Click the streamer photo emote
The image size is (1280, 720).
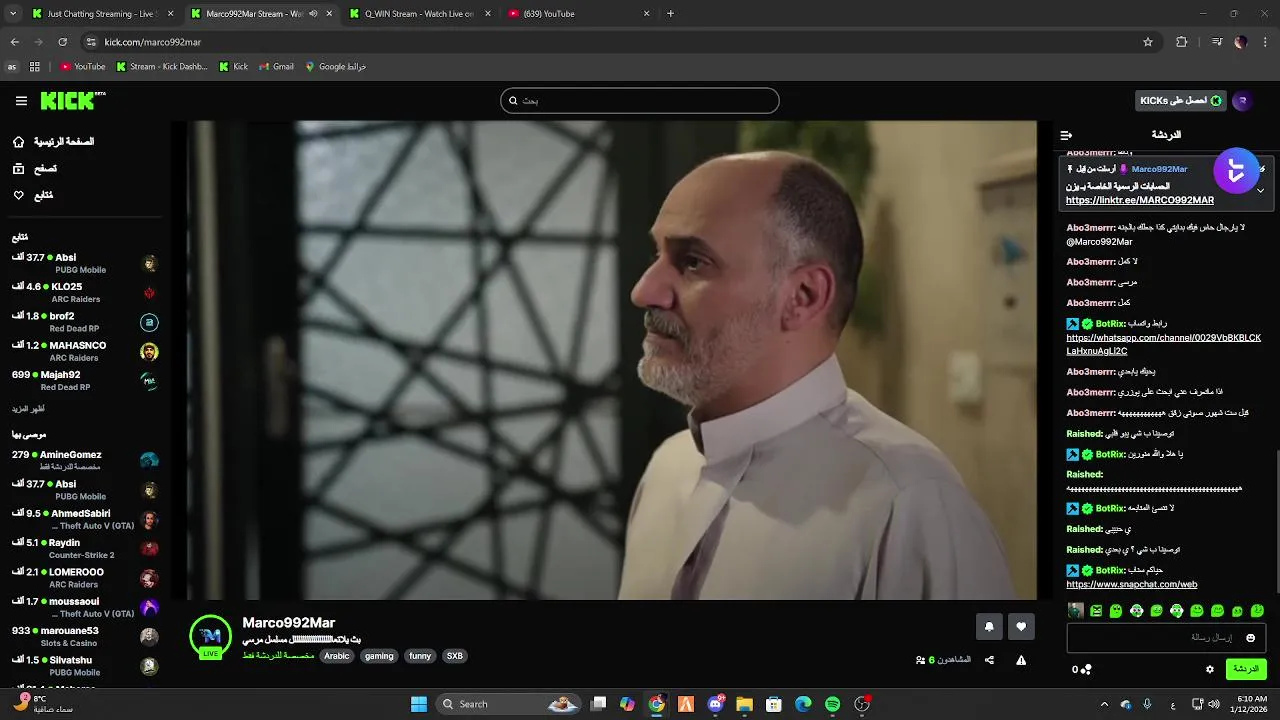pyautogui.click(x=1075, y=610)
